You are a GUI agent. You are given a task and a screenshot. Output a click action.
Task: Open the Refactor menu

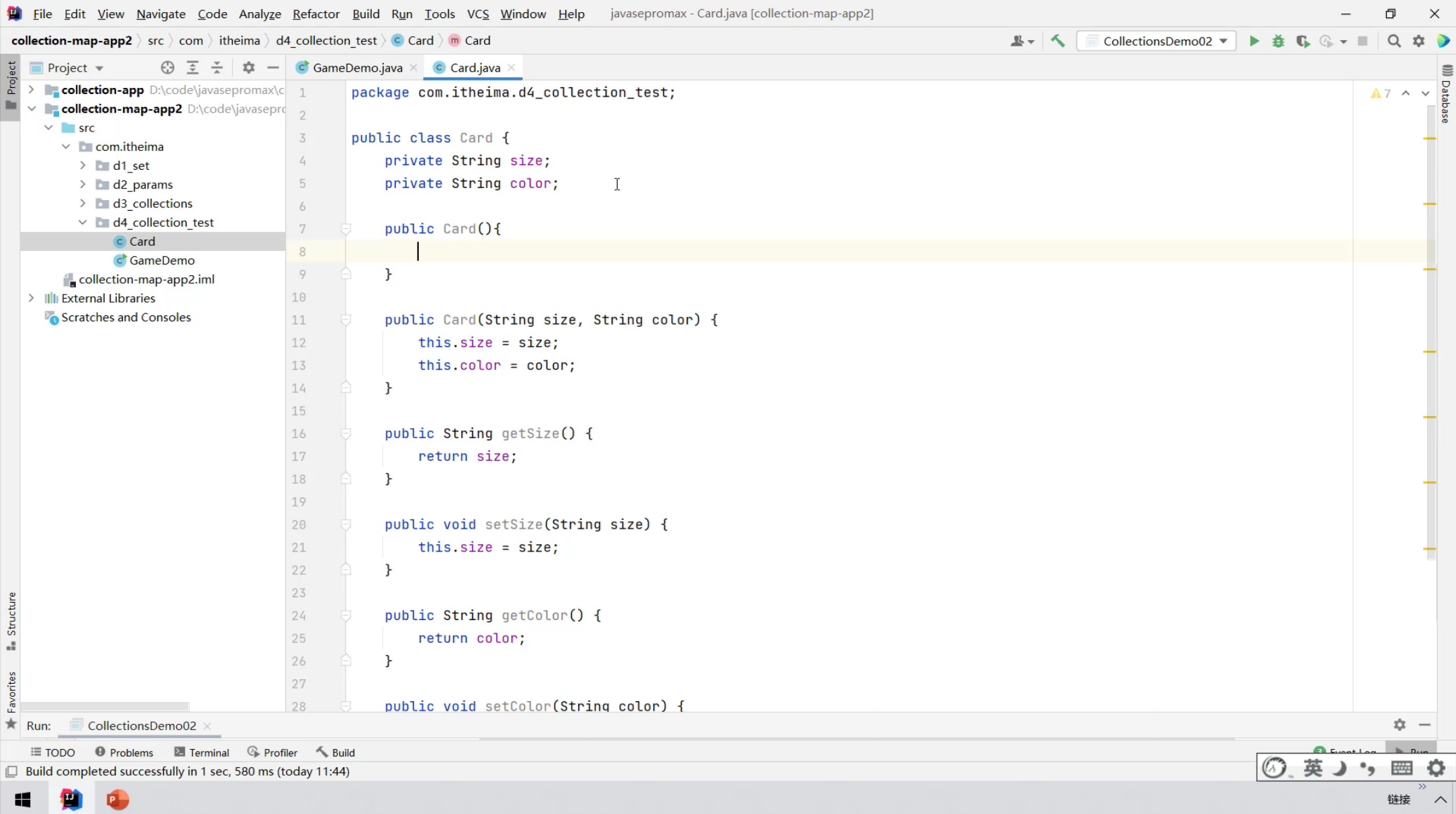click(x=316, y=13)
